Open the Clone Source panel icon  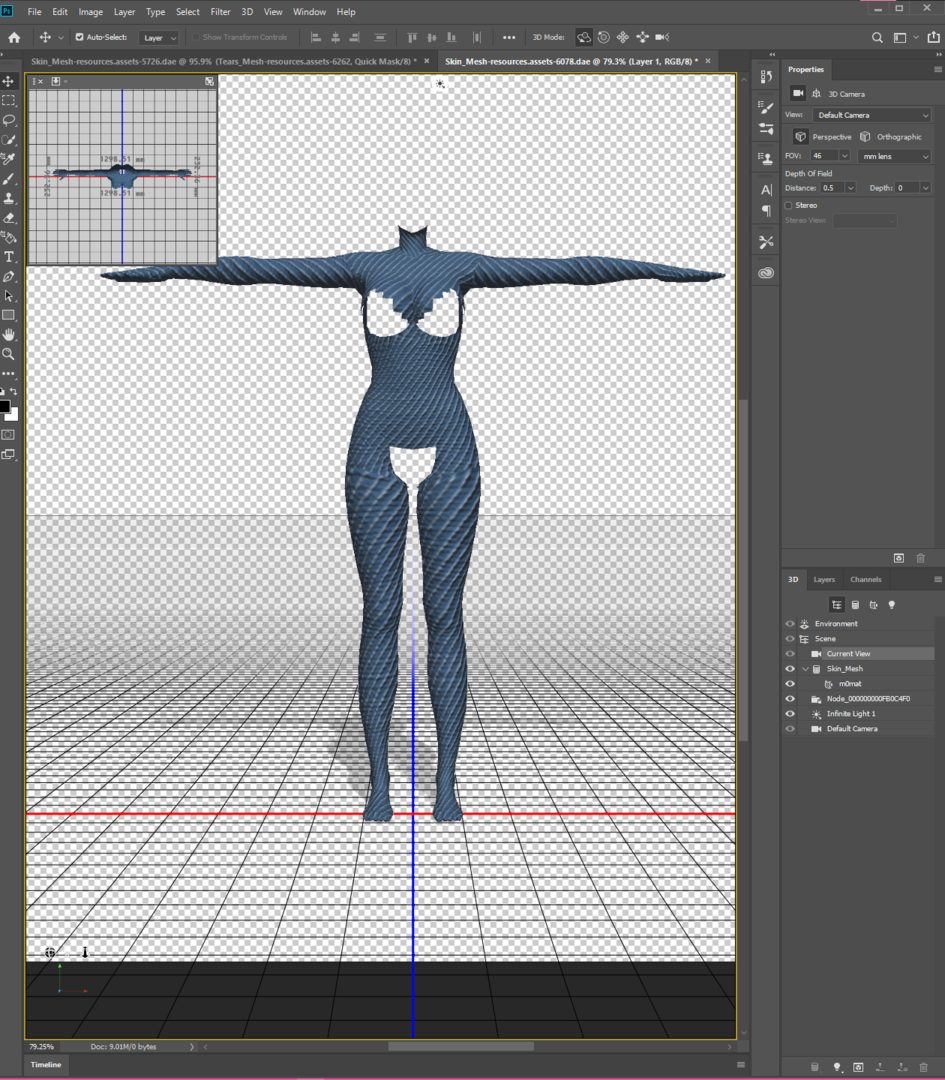pyautogui.click(x=766, y=158)
